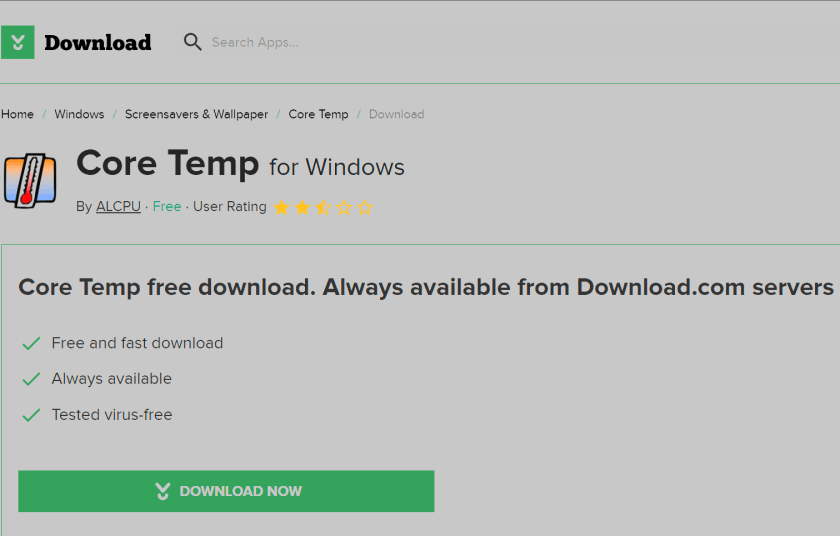Go to Home breadcrumb
This screenshot has width=840, height=536.
[x=17, y=114]
